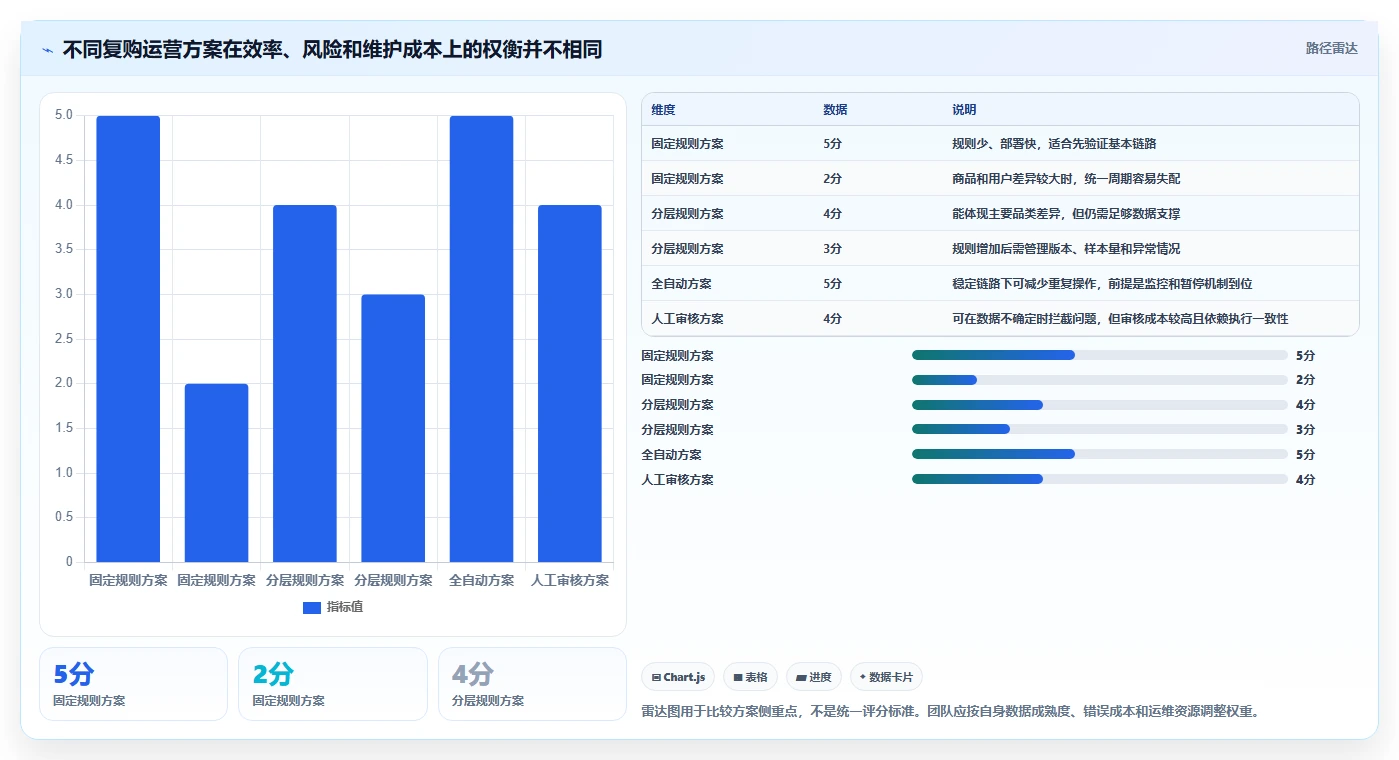Select the 维度 table column header
Viewport: 1399px width, 760px height.
pos(663,110)
